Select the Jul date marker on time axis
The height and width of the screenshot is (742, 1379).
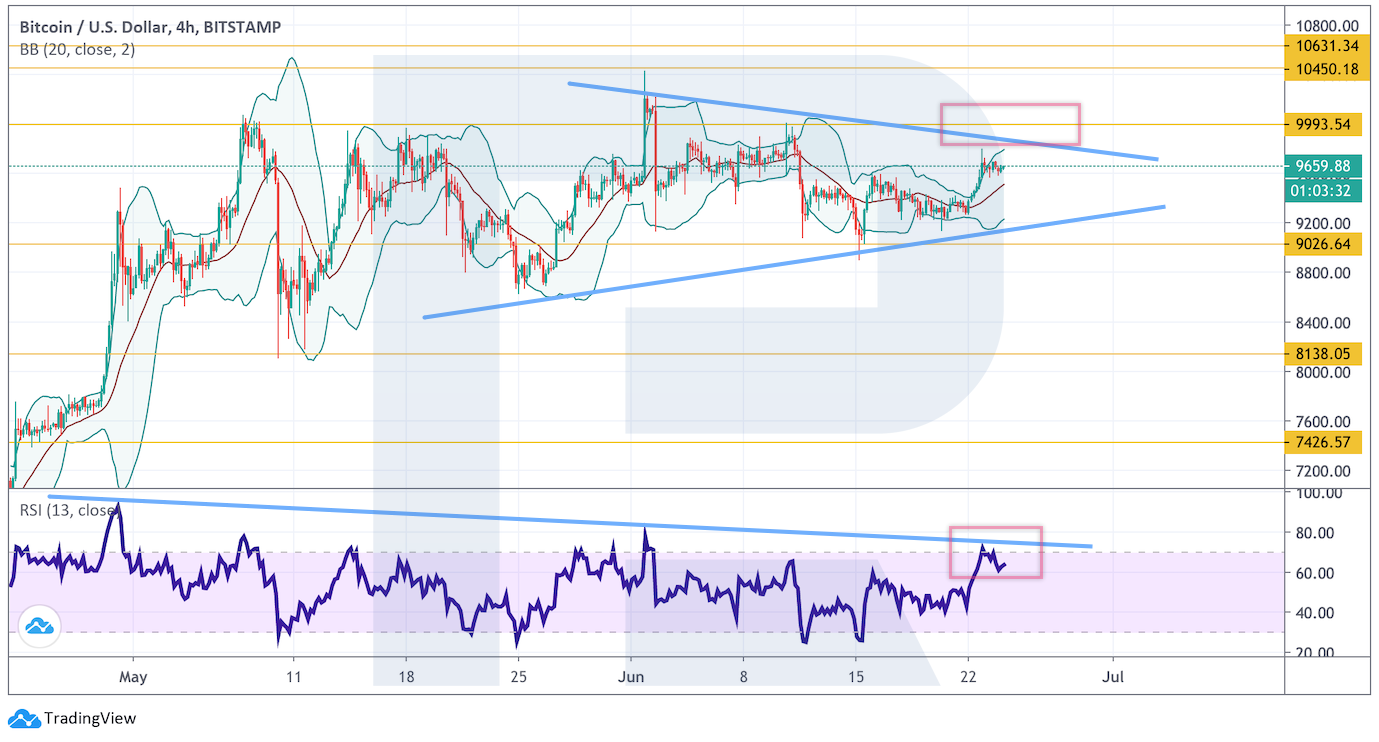pyautogui.click(x=1113, y=677)
